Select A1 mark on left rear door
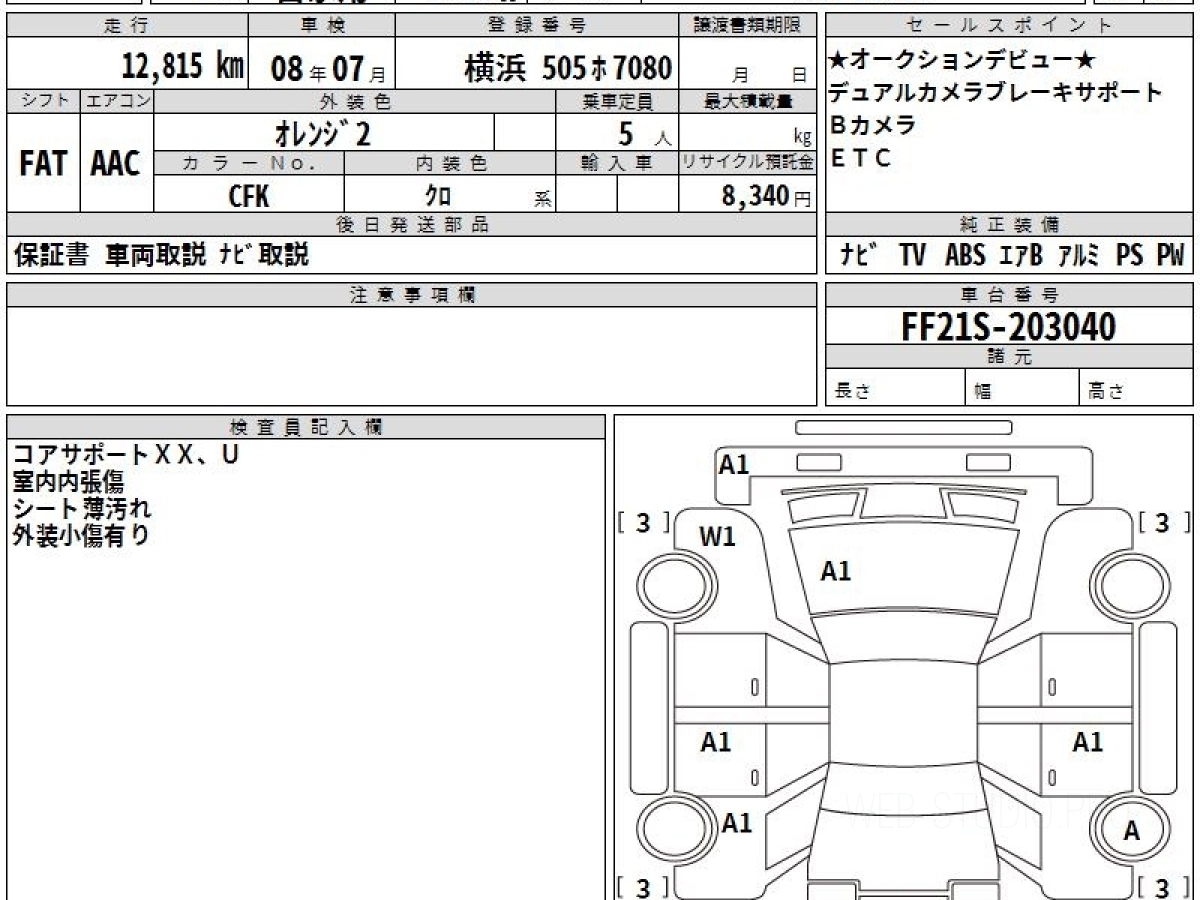 [716, 742]
